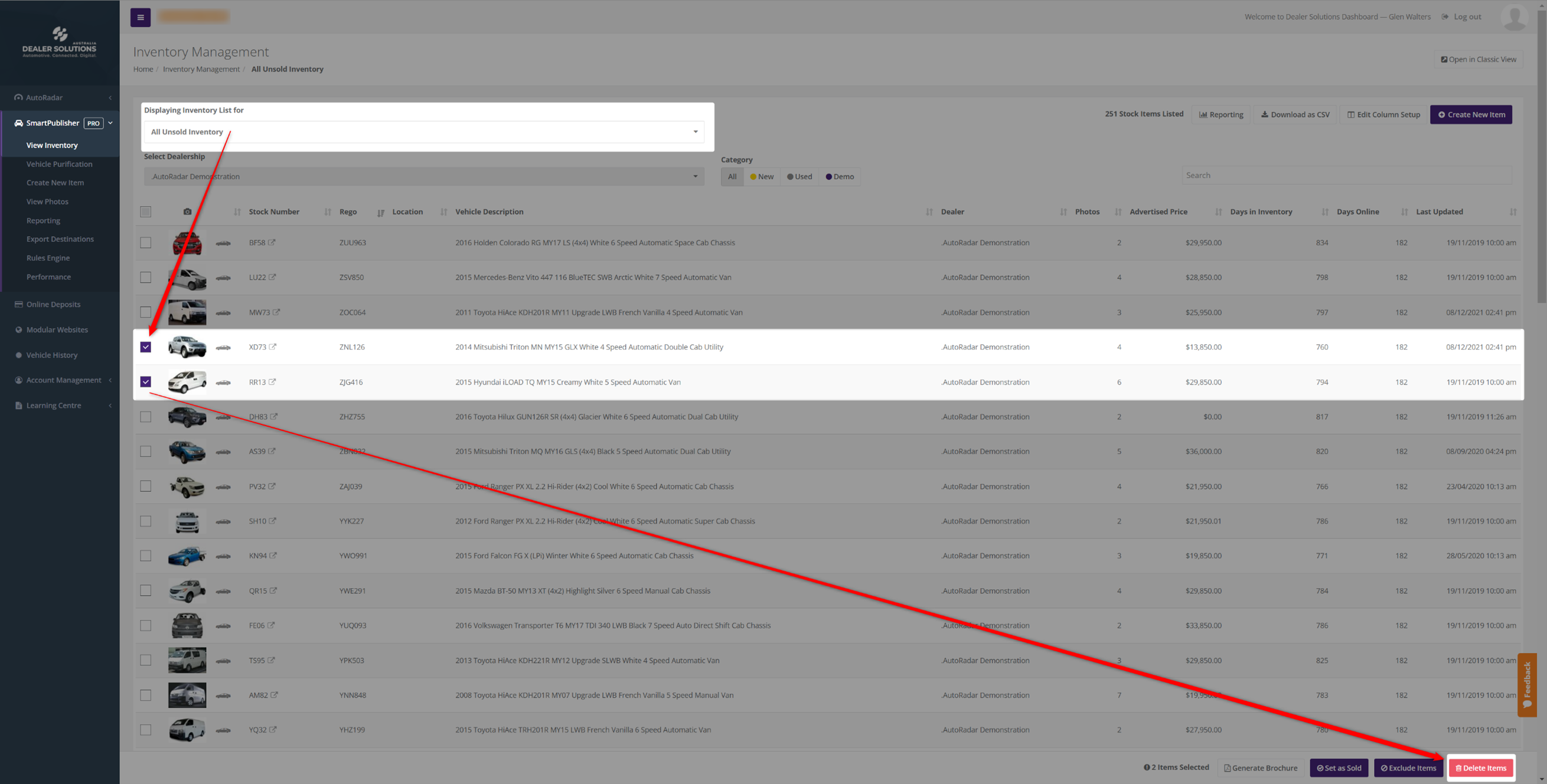Click the Generate Brochure button
This screenshot has width=1547, height=784.
pos(1261,768)
